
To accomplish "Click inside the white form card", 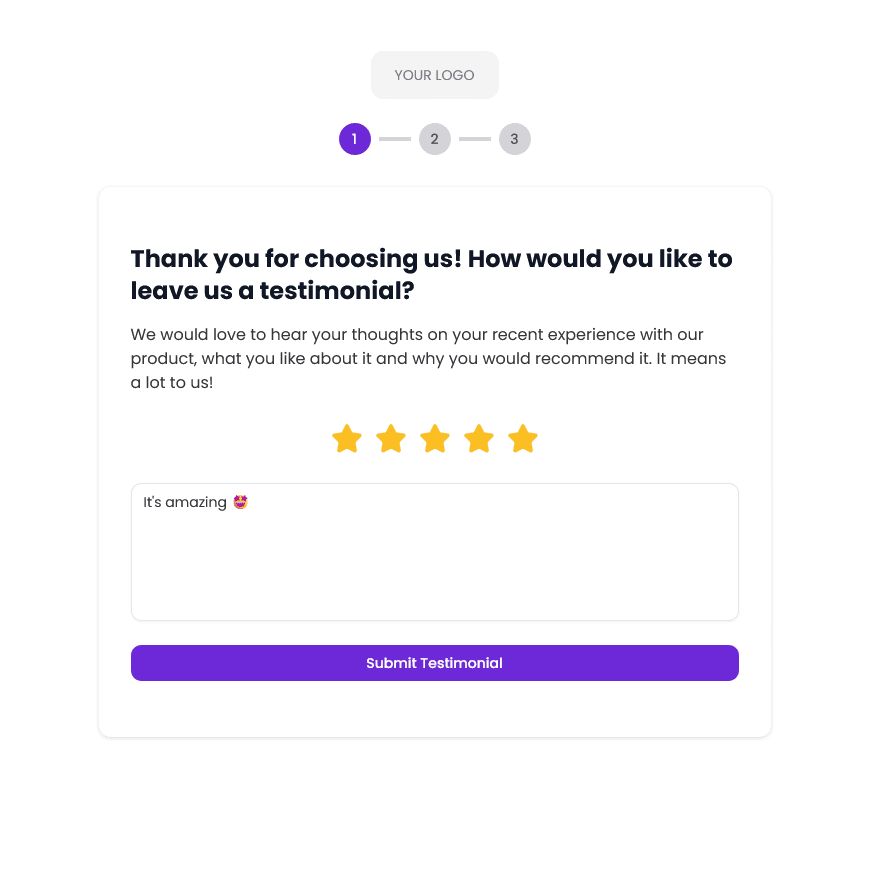I will click(435, 710).
